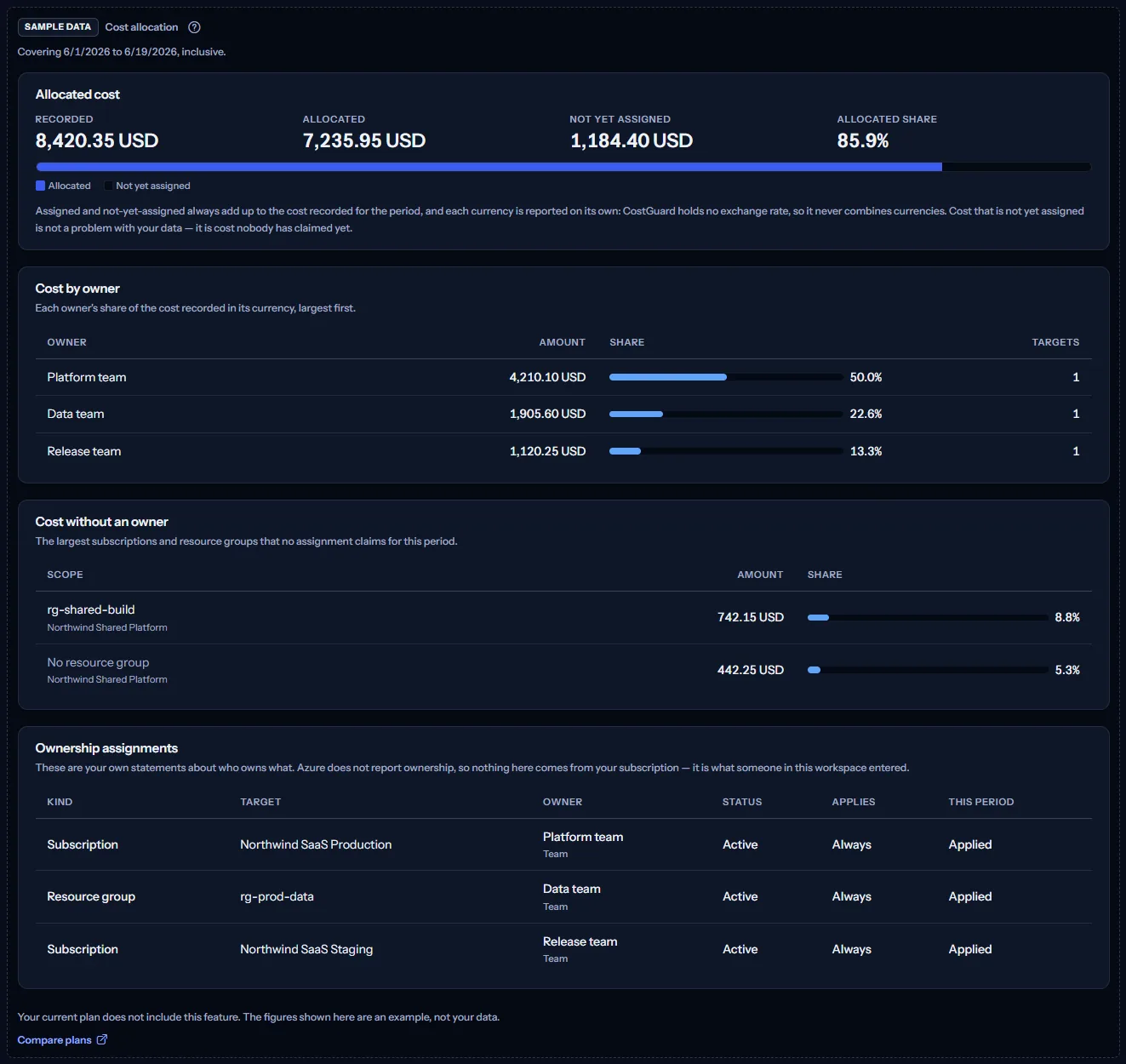The height and width of the screenshot is (1064, 1126).
Task: Click the Cost without an owner heading
Action: 101,522
